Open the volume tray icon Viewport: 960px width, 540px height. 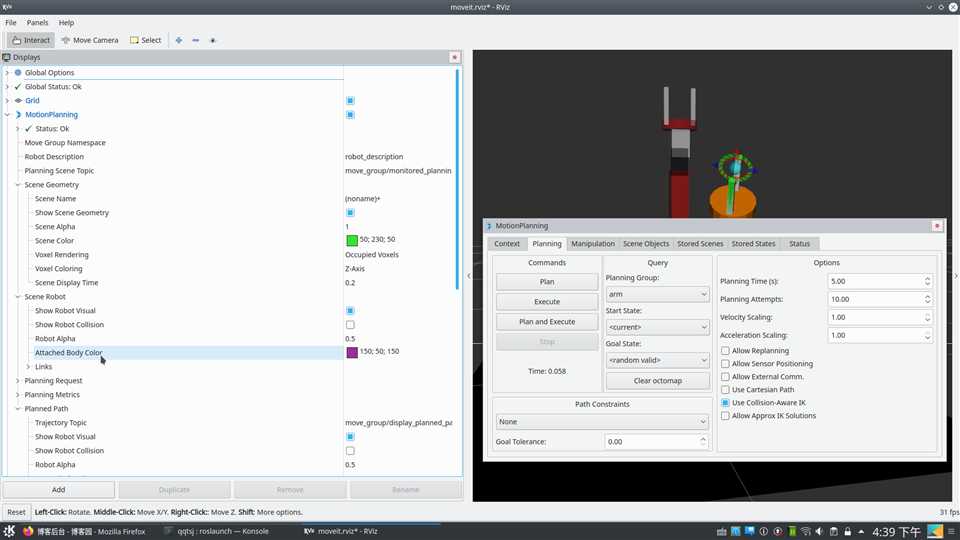pyautogui.click(x=819, y=531)
